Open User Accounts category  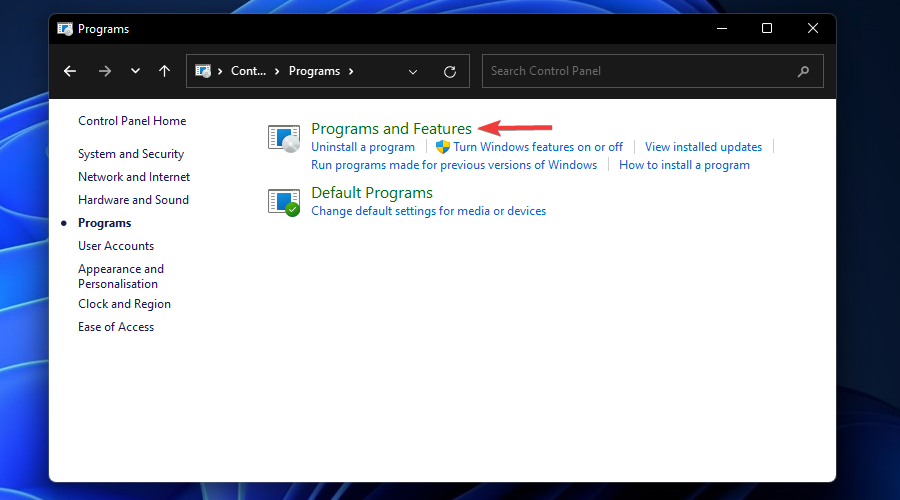coord(116,246)
